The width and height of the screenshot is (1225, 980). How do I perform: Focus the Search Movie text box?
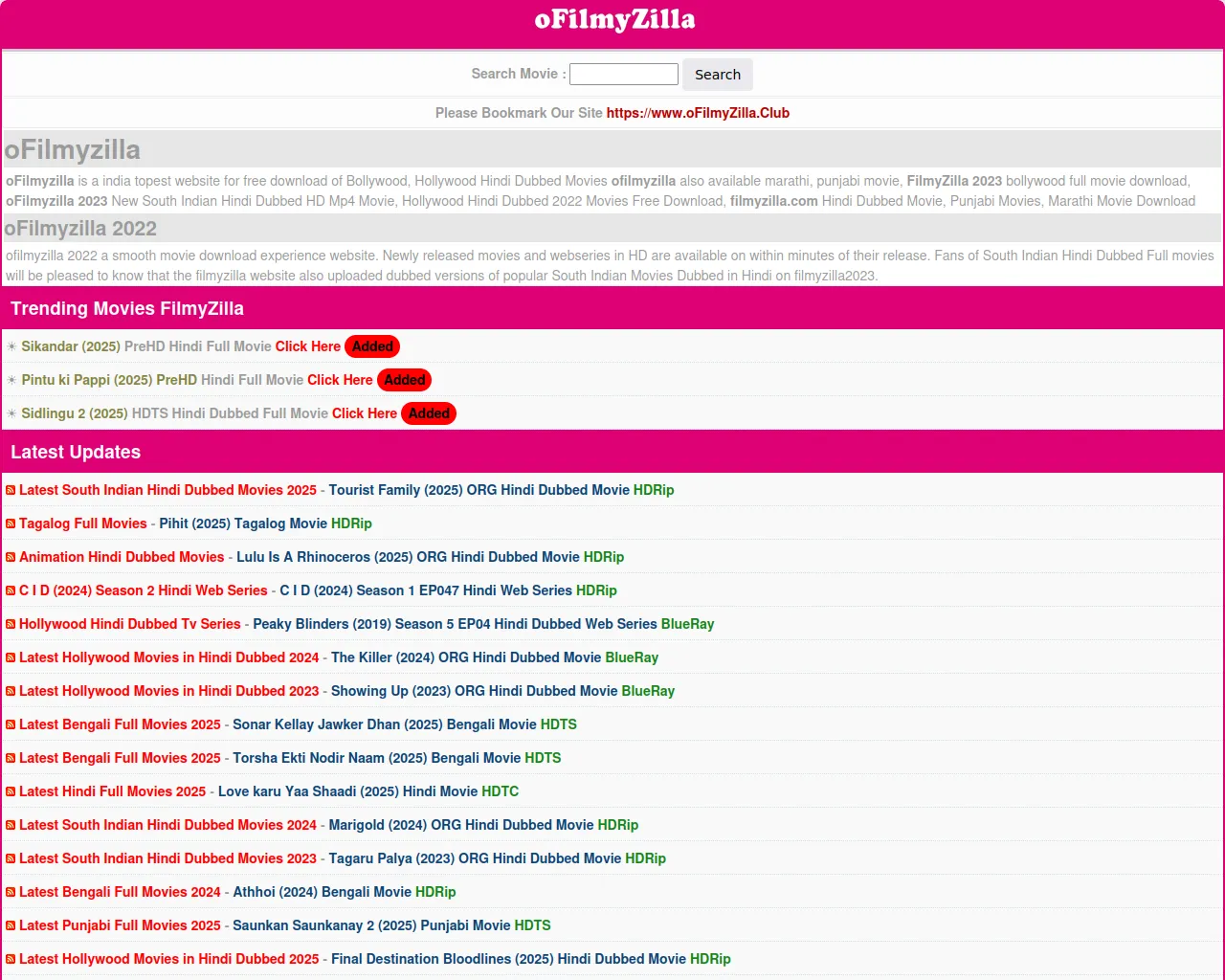point(624,74)
